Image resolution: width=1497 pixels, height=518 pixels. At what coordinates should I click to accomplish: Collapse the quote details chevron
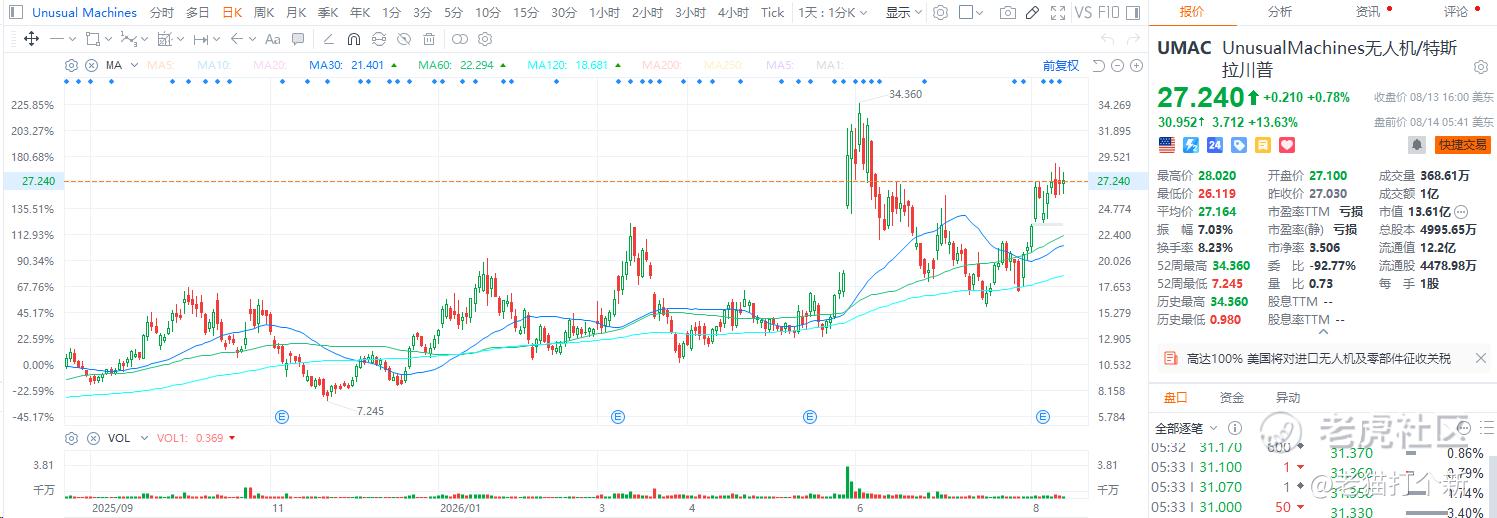point(1323,331)
